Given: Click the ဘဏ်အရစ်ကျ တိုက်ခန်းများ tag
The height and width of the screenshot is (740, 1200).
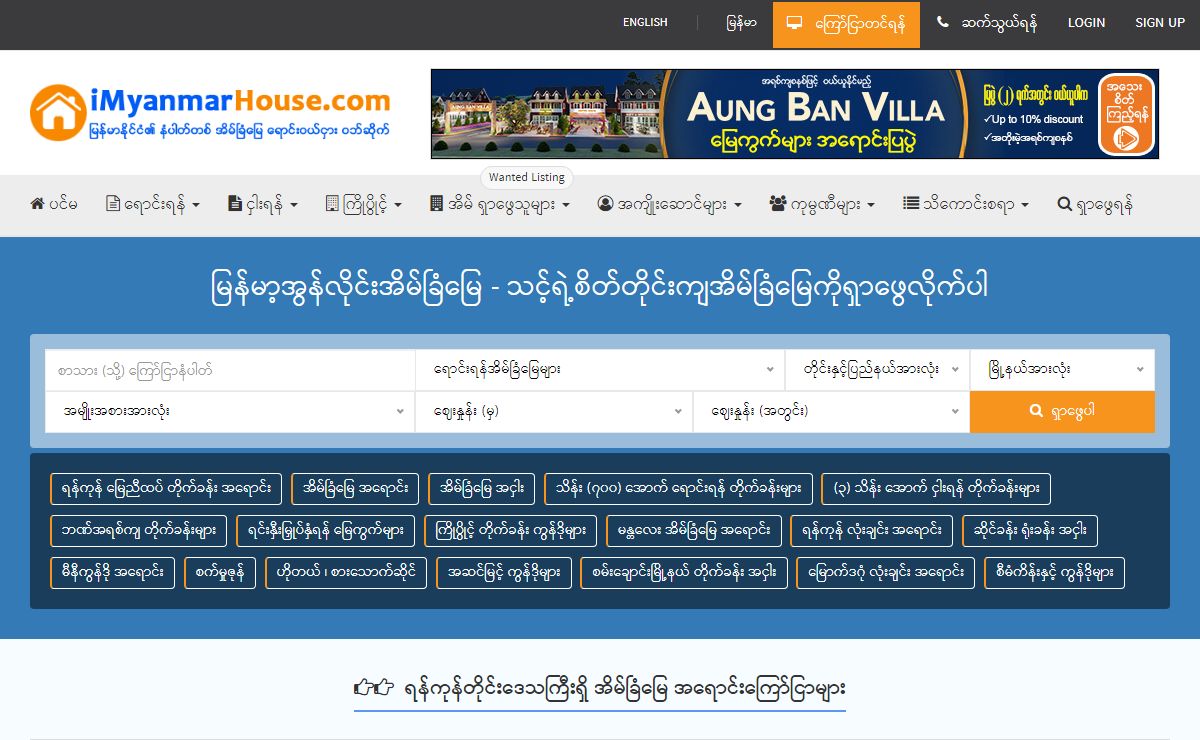Looking at the screenshot, I should [x=139, y=531].
